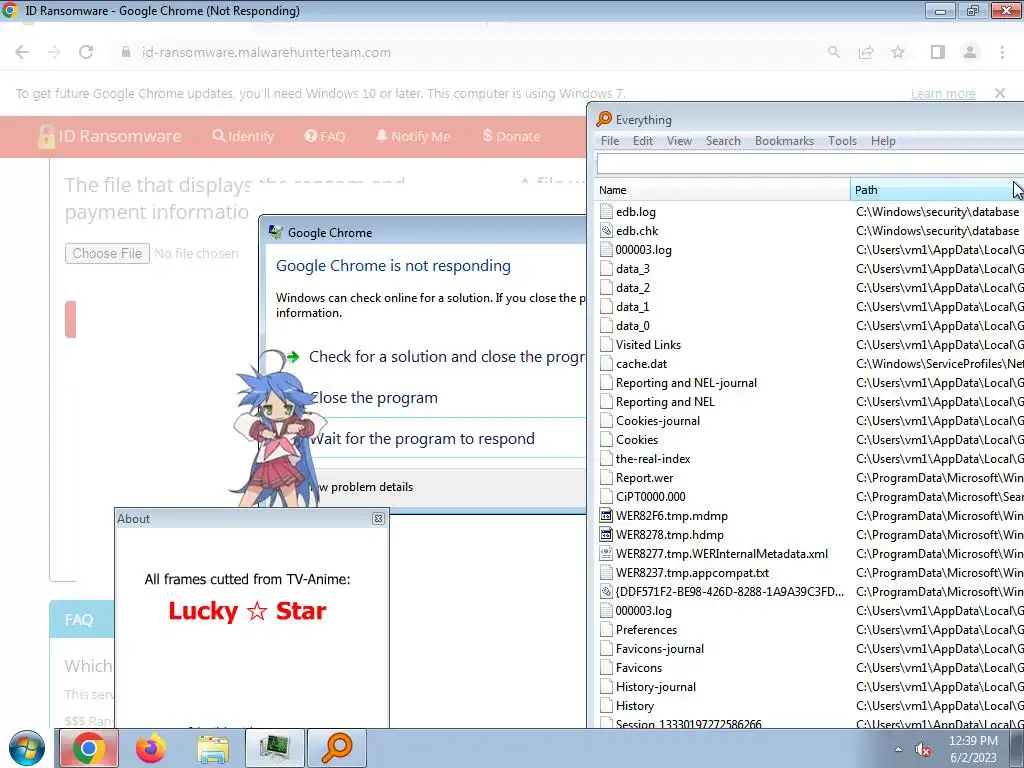Select edb.log in the results

point(635,212)
